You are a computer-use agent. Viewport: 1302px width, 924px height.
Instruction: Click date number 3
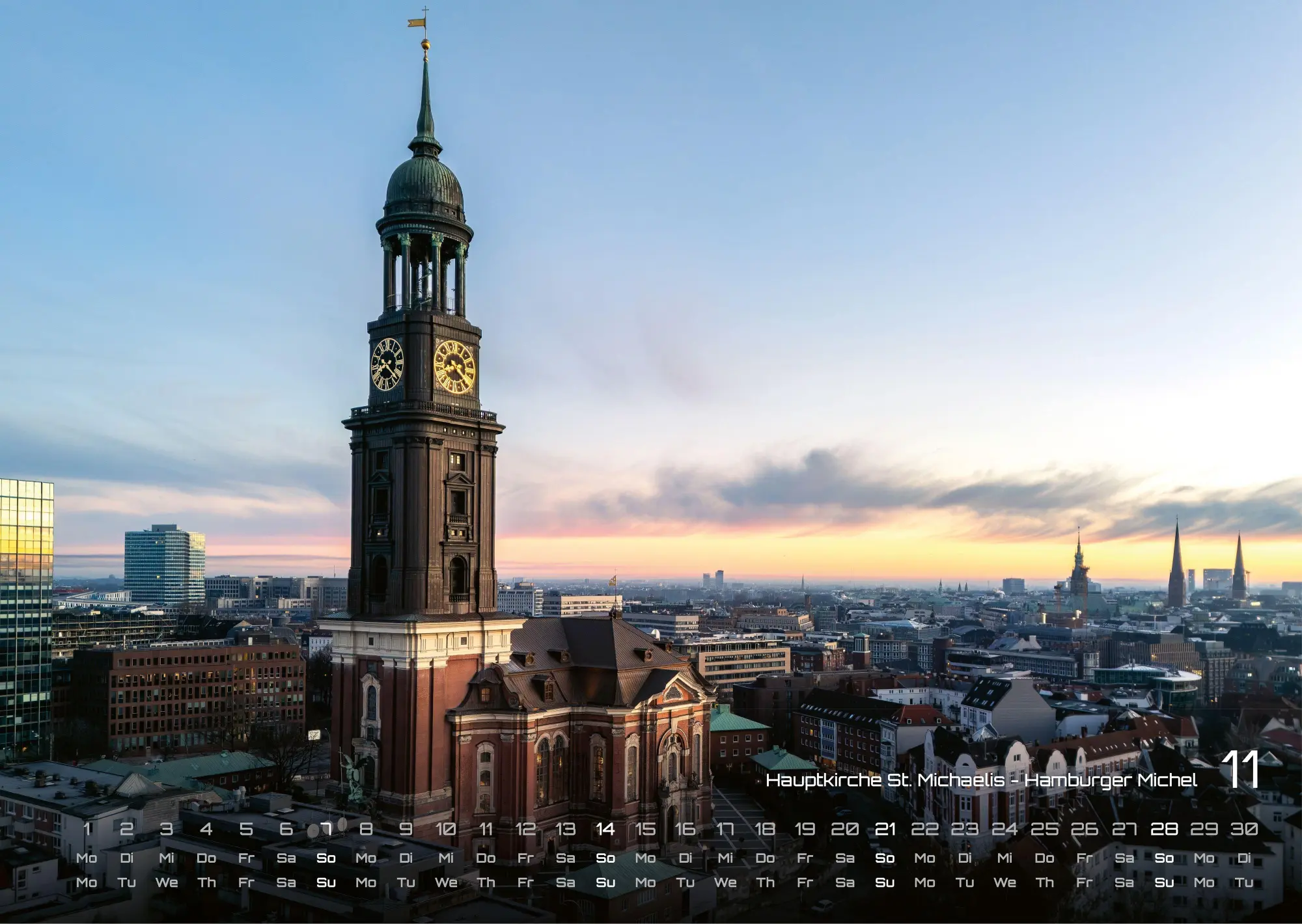coord(167,829)
